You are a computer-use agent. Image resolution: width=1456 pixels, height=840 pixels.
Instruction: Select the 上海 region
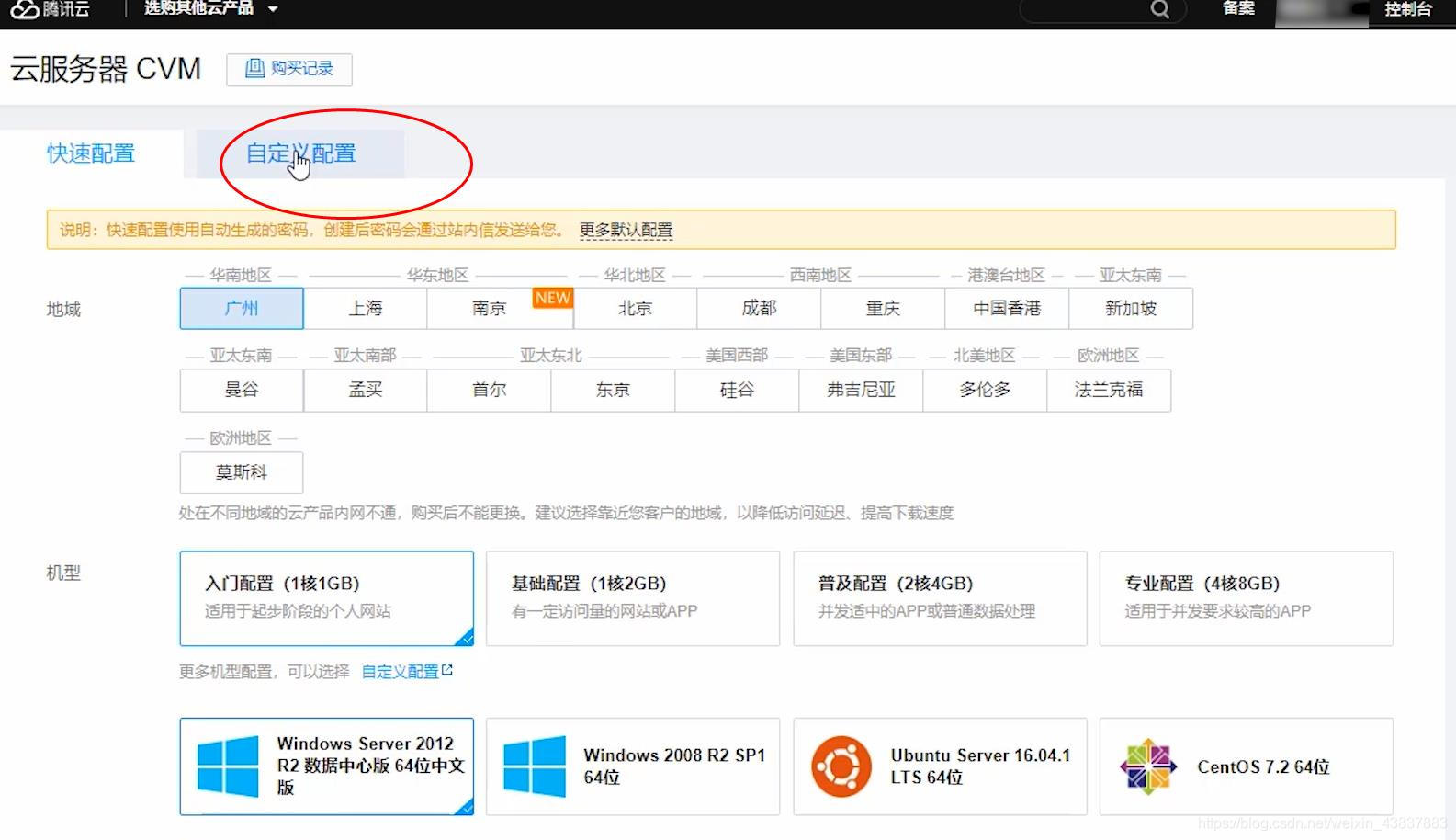[x=366, y=309]
